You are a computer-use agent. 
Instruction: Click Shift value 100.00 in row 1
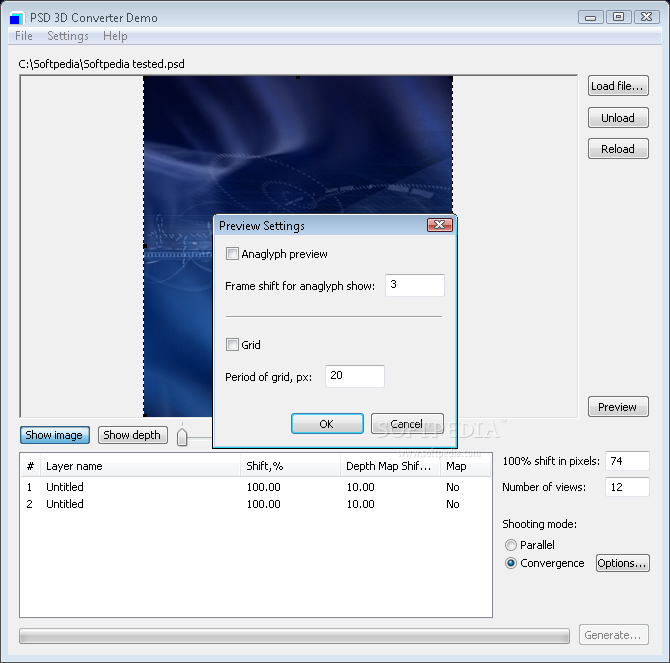click(x=264, y=487)
